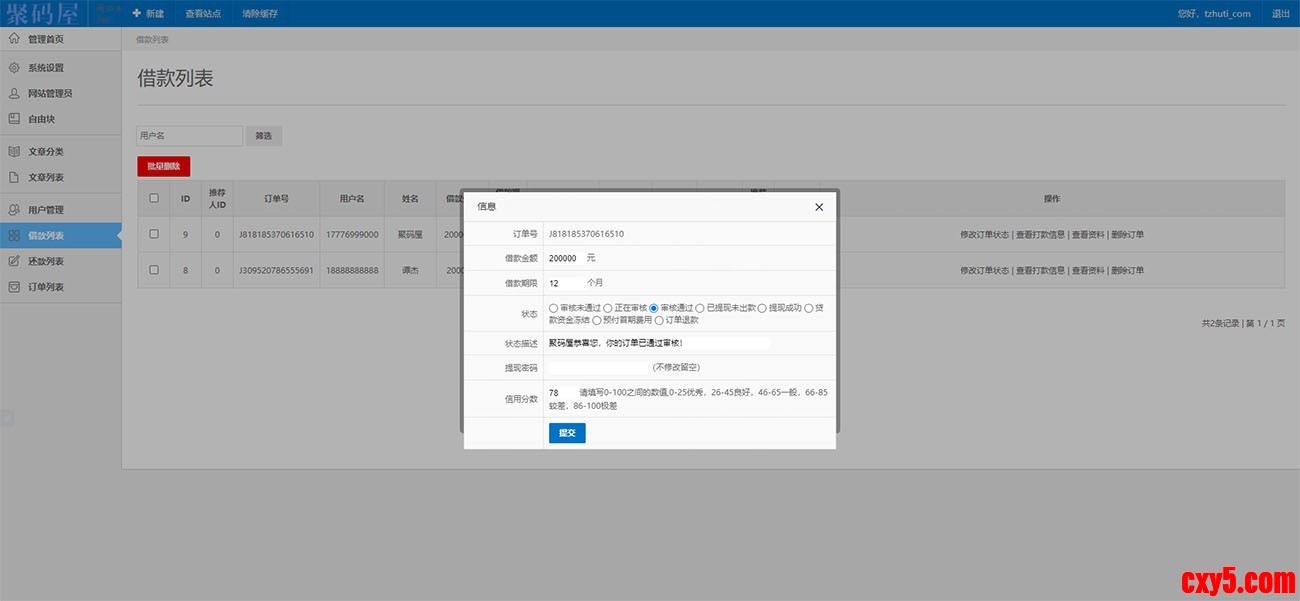This screenshot has height=601, width=1300.
Task: Click the users icon for 用户管理
Action: click(14, 210)
